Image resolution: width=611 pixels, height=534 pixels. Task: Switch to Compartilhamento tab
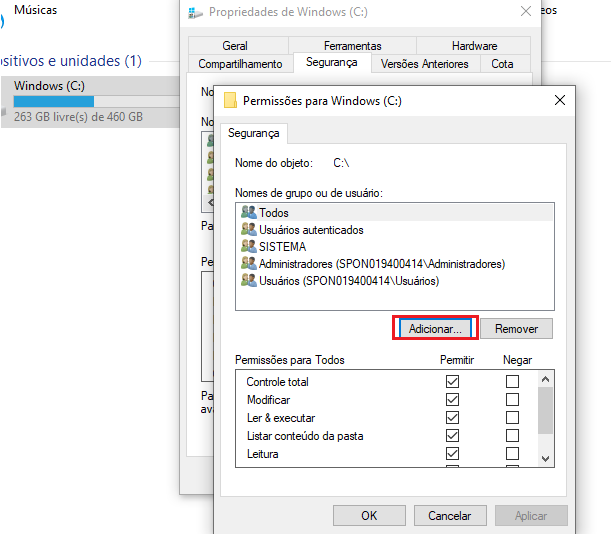click(x=240, y=64)
